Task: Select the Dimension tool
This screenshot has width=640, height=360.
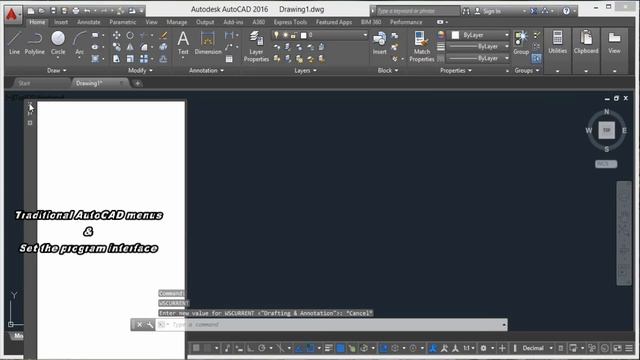Action: [x=208, y=43]
